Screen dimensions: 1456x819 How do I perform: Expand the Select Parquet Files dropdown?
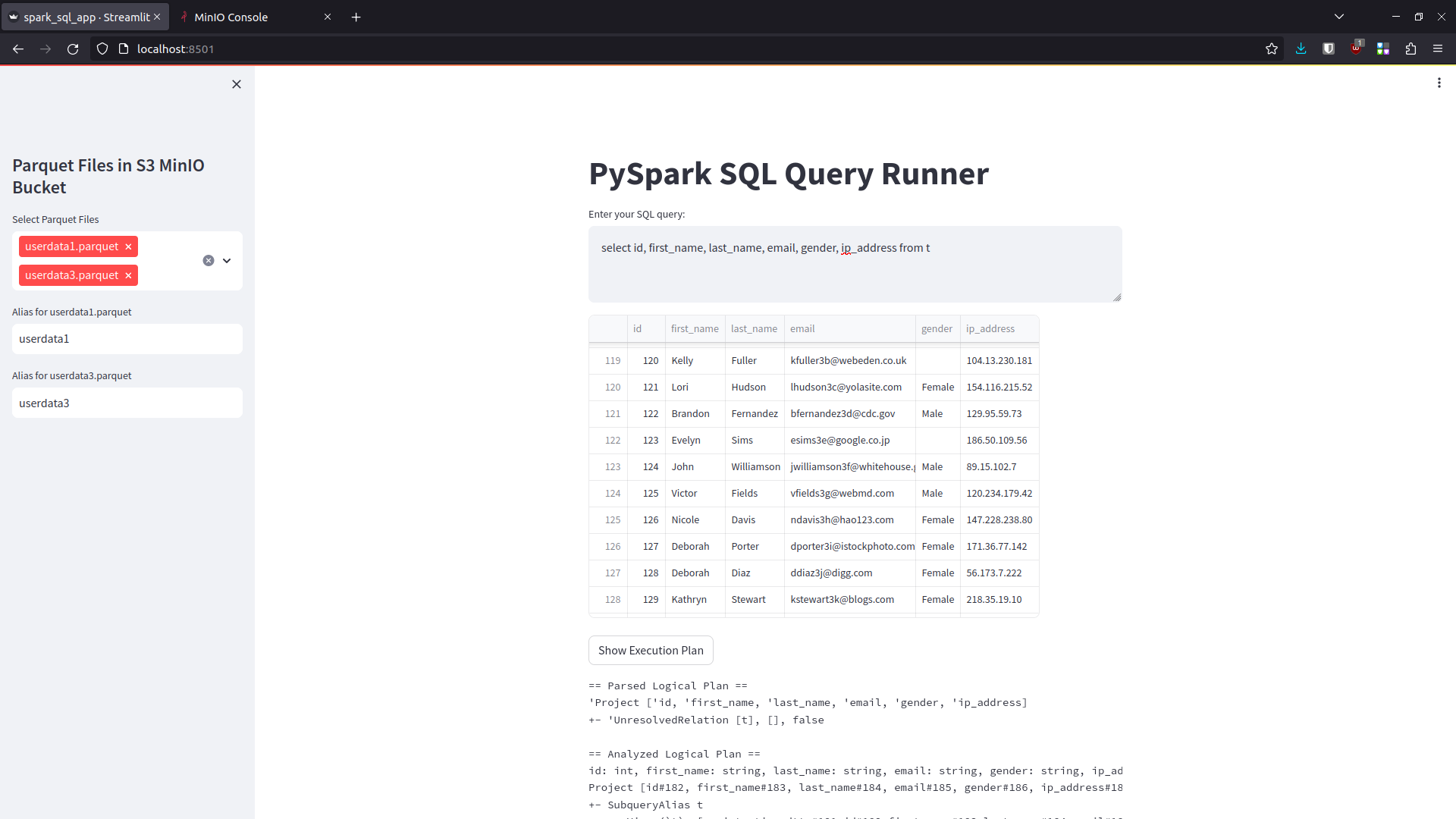(x=227, y=261)
